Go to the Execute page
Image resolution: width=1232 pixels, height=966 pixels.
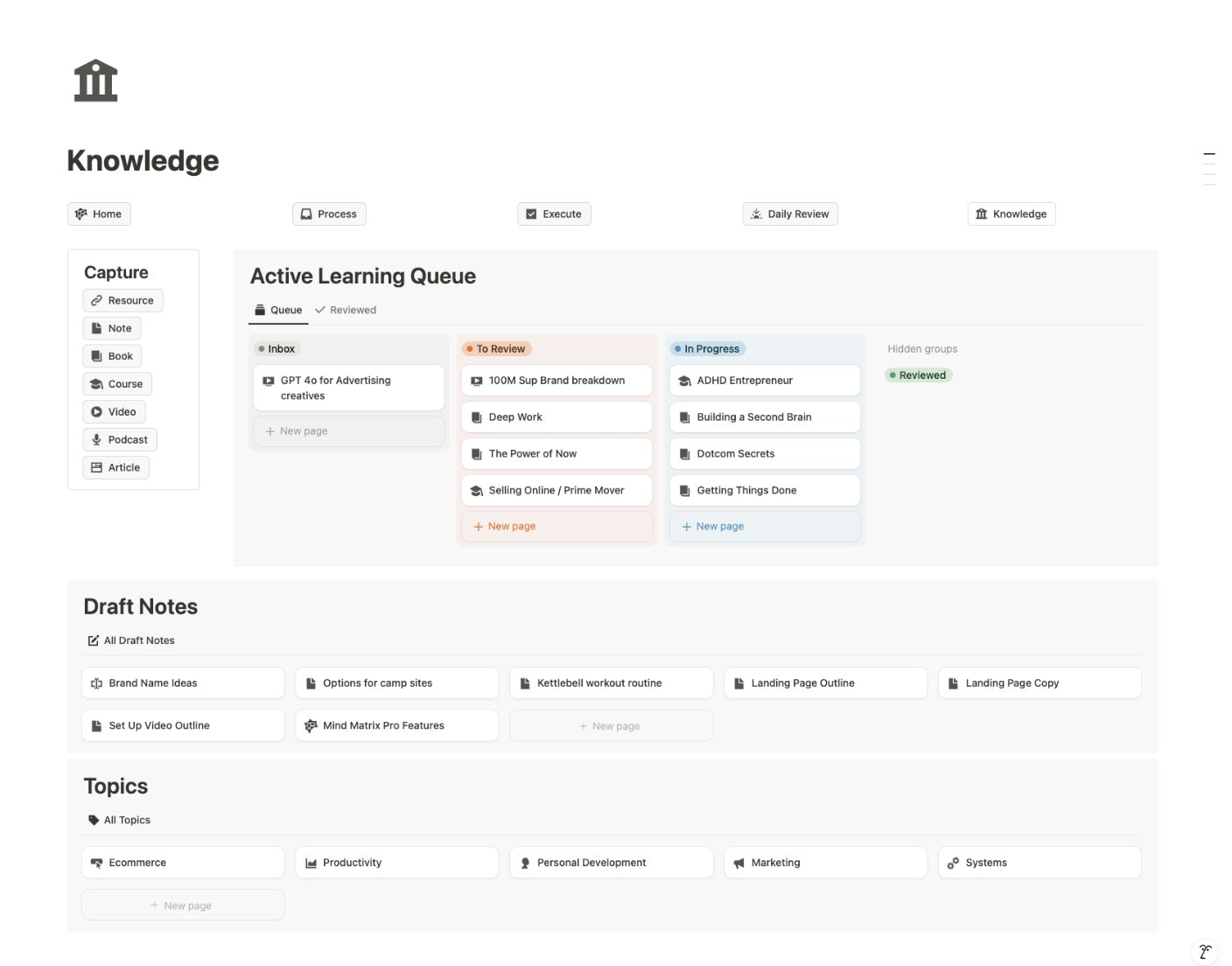click(x=554, y=213)
